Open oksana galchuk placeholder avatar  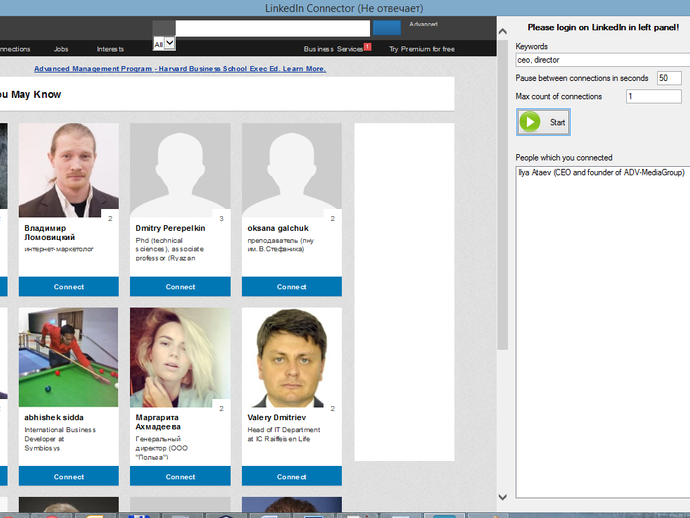coord(292,170)
